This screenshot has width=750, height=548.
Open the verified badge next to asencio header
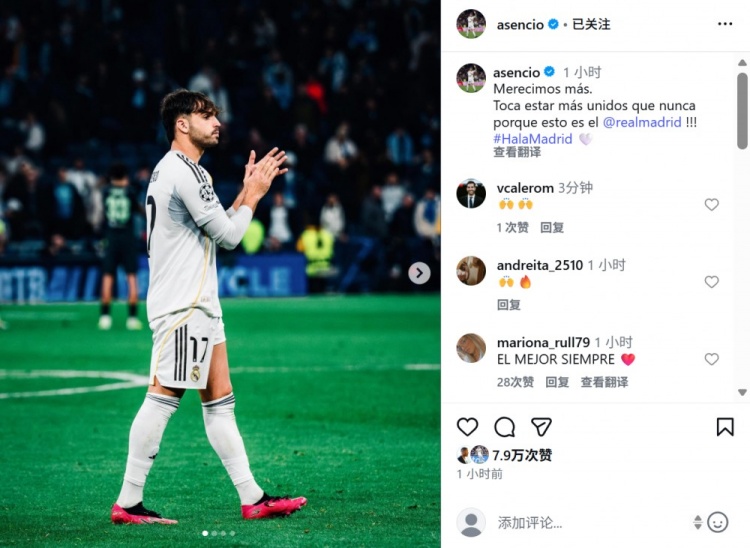553,24
